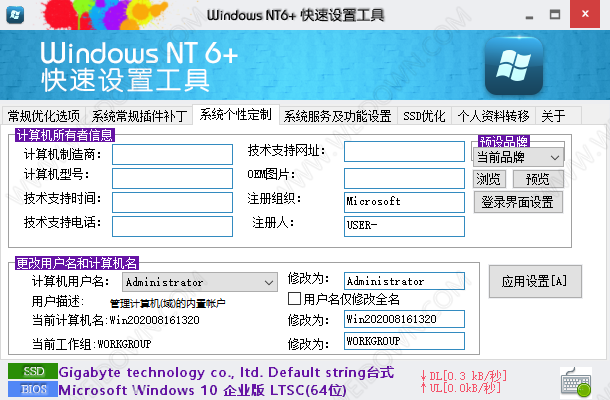Click the keyboard icon in status bar
The height and width of the screenshot is (400, 610).
point(576,382)
